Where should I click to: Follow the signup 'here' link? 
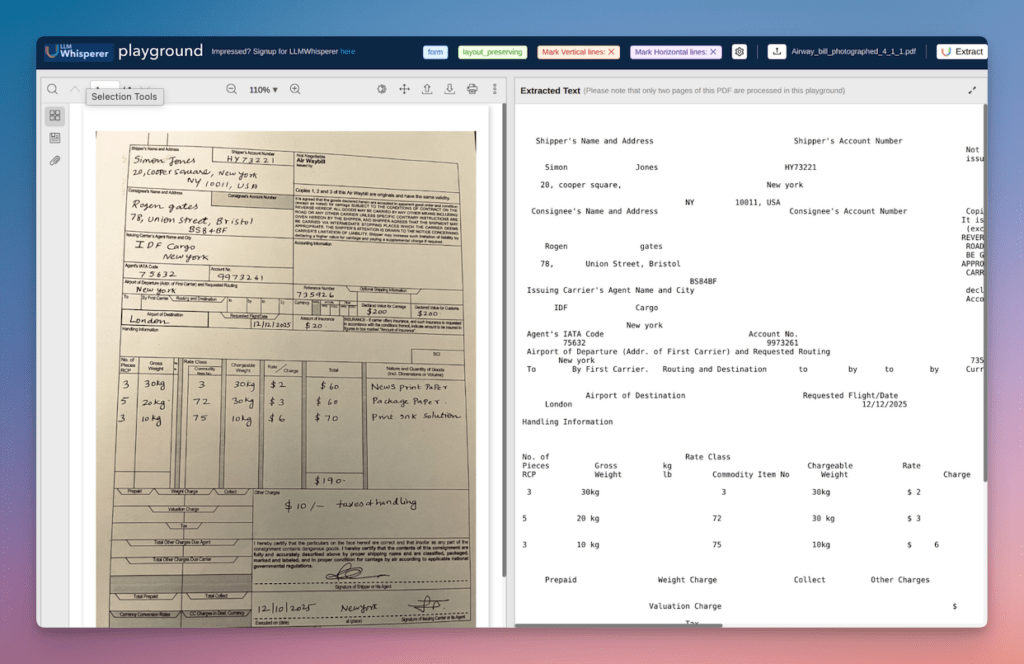[x=347, y=51]
